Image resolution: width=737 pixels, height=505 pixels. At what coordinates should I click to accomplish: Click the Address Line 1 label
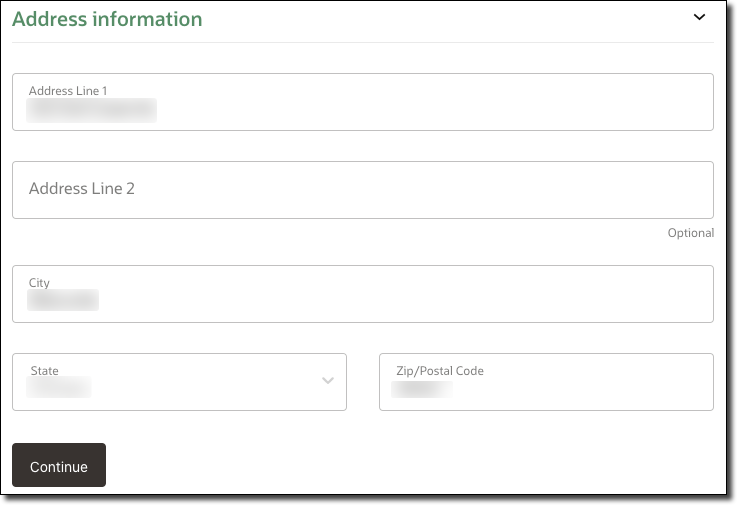tap(68, 91)
